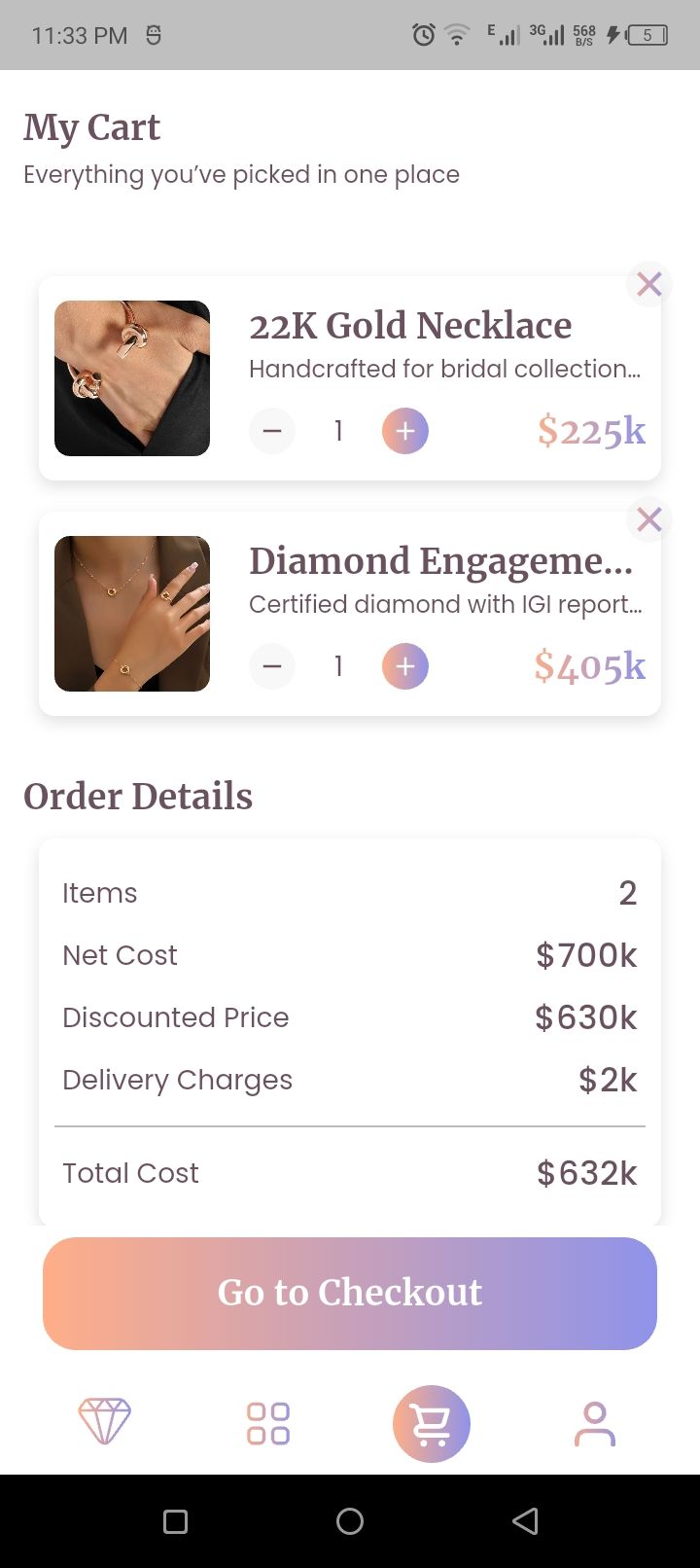
Task: Increase quantity of 22K Gold Necklace
Action: 405,431
